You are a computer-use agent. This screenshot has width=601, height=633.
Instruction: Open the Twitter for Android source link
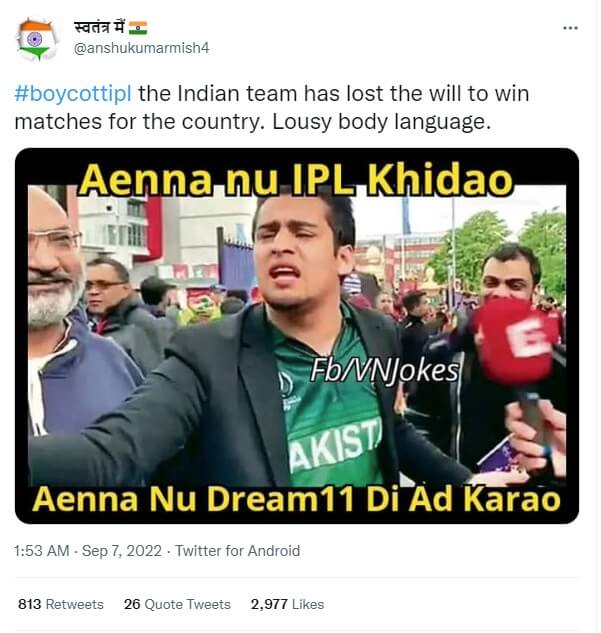pyautogui.click(x=237, y=551)
